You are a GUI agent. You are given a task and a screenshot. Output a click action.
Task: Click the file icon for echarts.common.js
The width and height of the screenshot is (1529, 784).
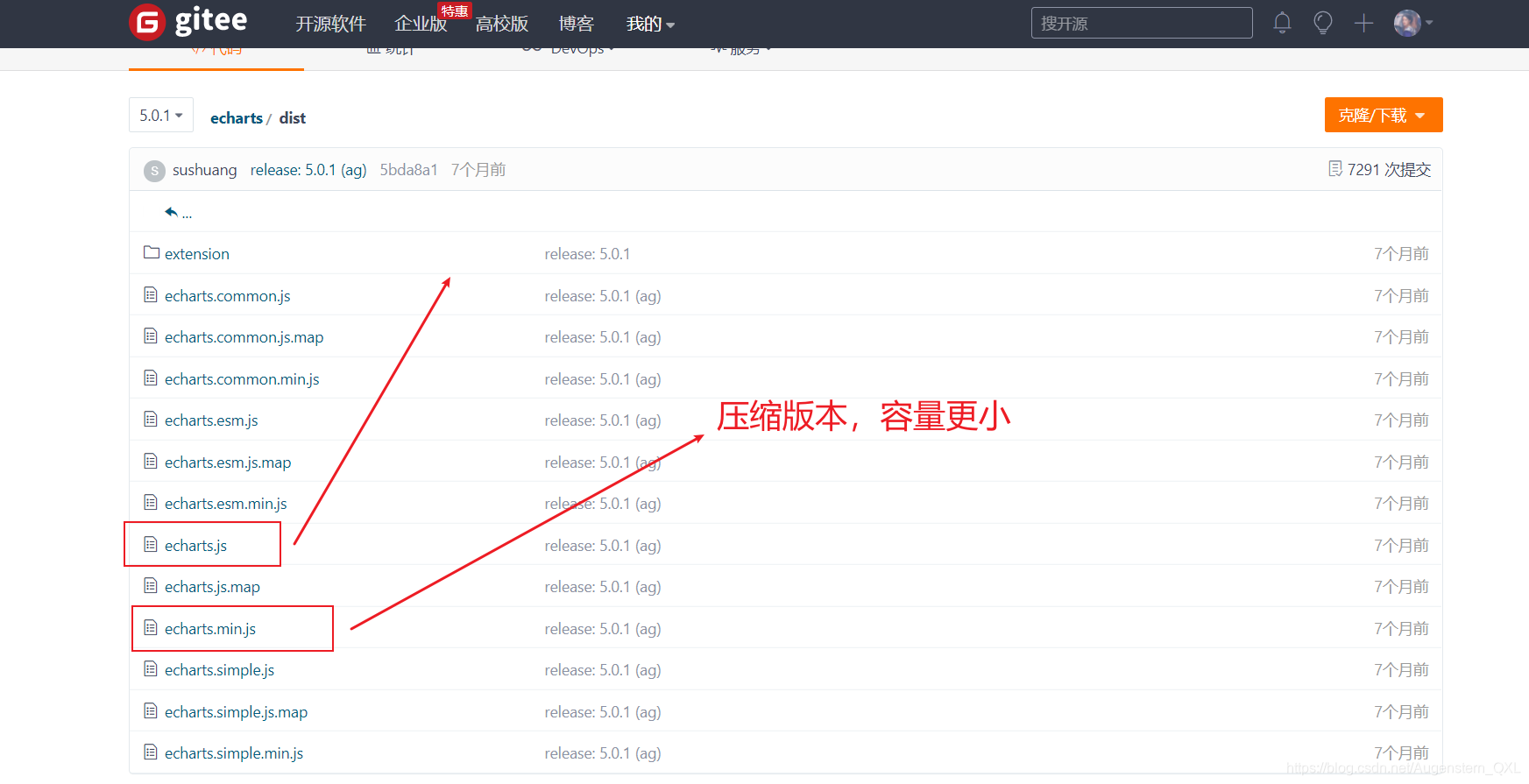pos(151,294)
